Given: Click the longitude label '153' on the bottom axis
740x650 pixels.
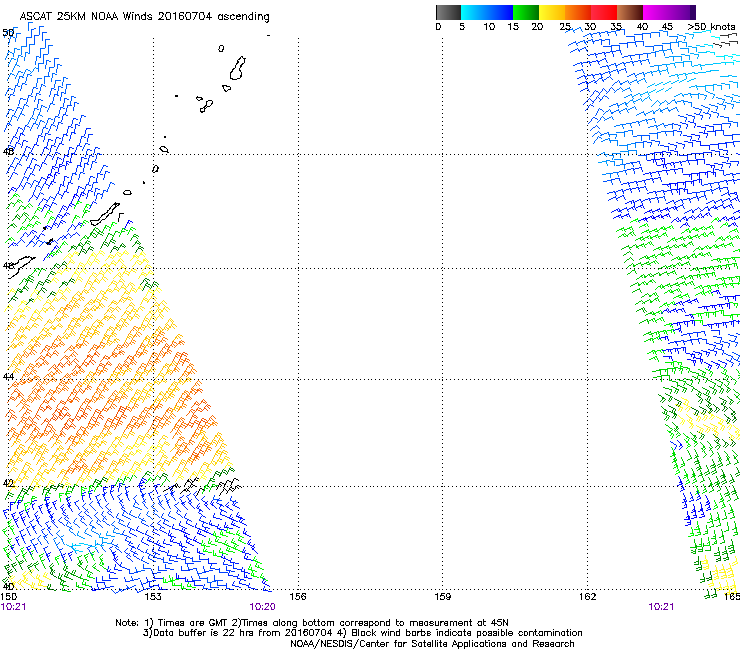Looking at the screenshot, I should (153, 597).
